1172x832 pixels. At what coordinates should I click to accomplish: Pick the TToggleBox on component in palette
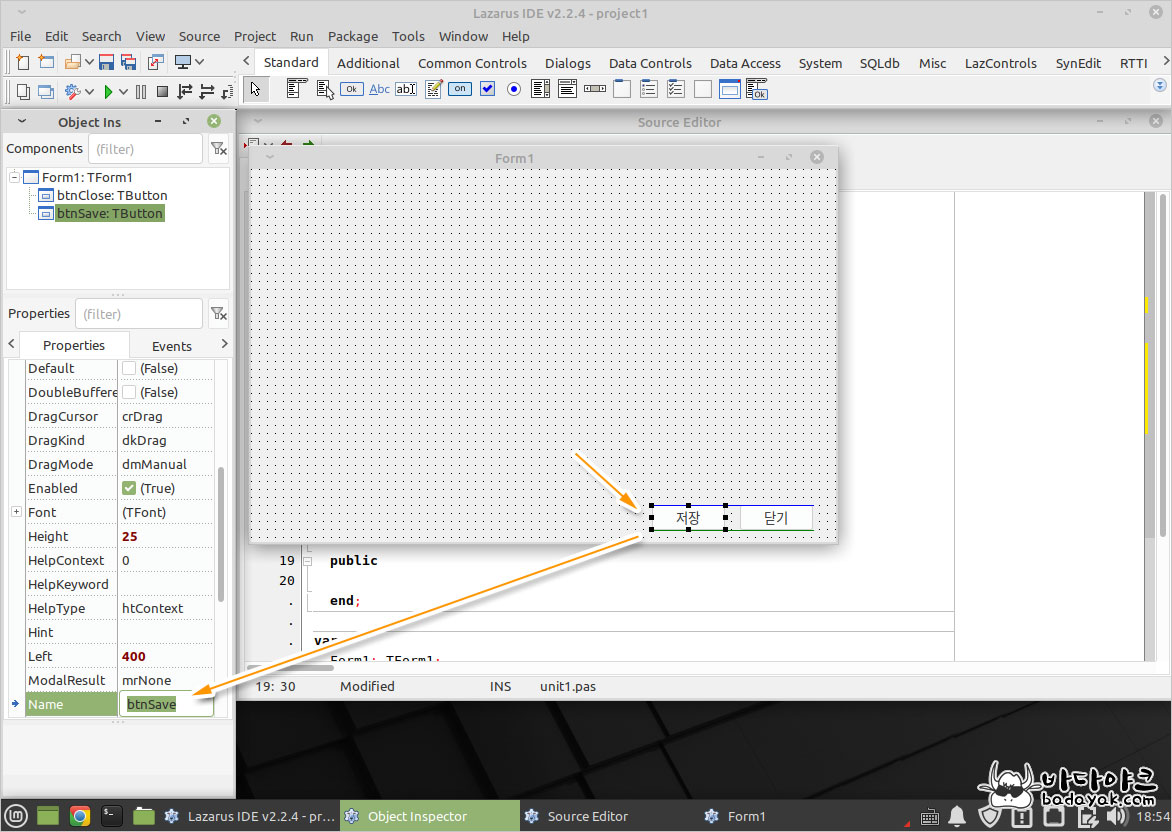pyautogui.click(x=460, y=89)
